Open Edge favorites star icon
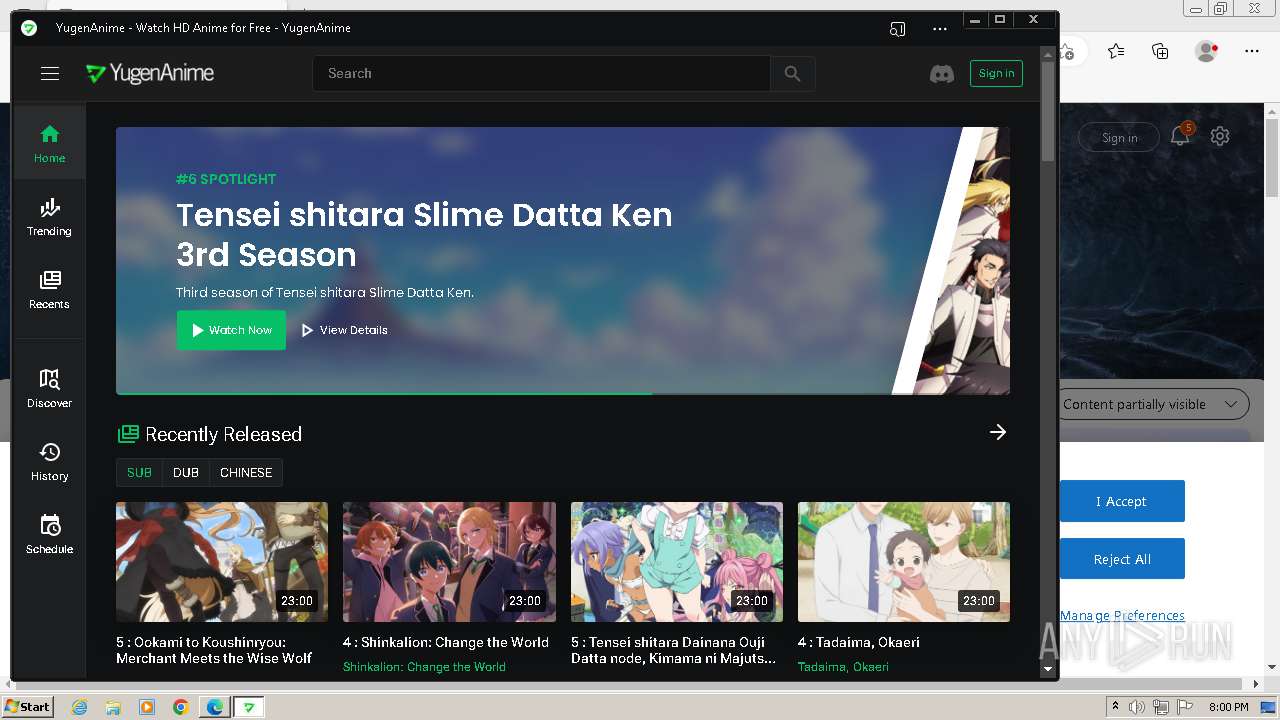The width and height of the screenshot is (1280, 720). (1116, 51)
